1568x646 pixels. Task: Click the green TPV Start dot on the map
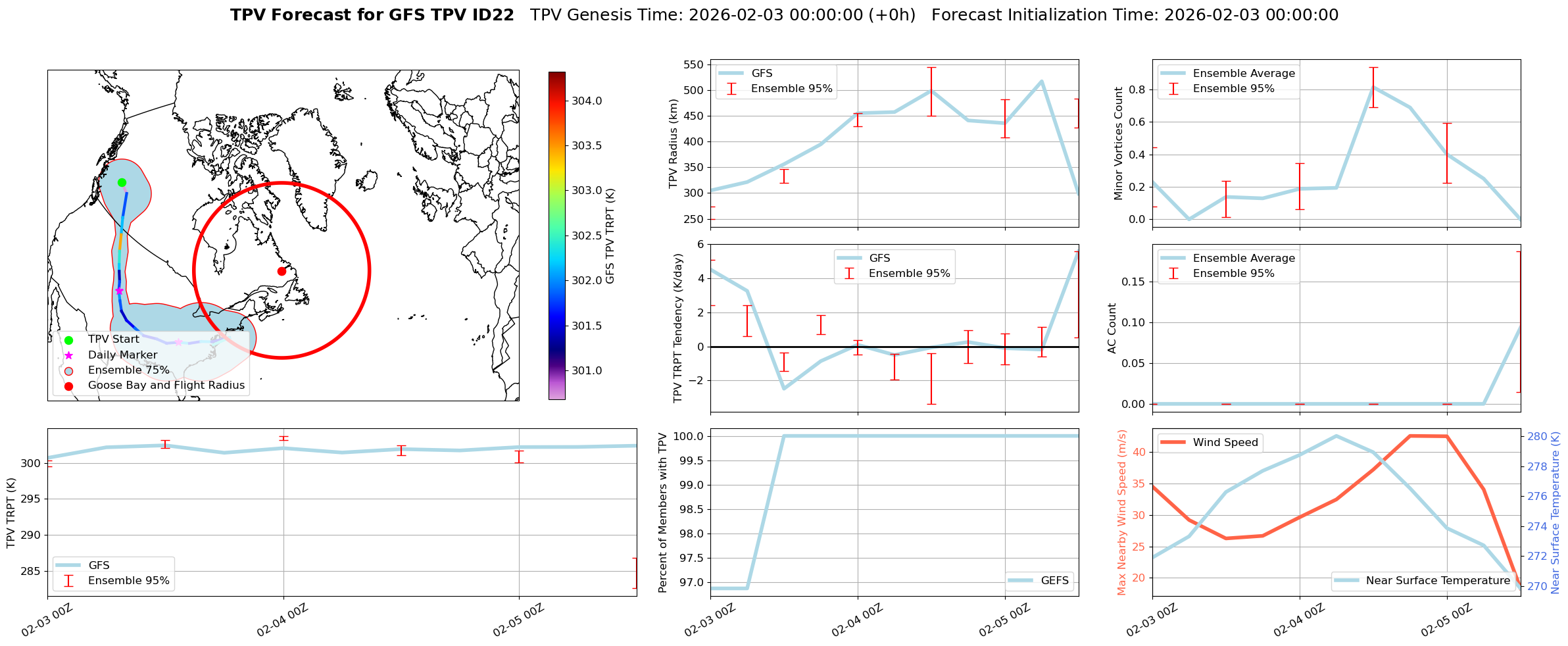click(122, 183)
